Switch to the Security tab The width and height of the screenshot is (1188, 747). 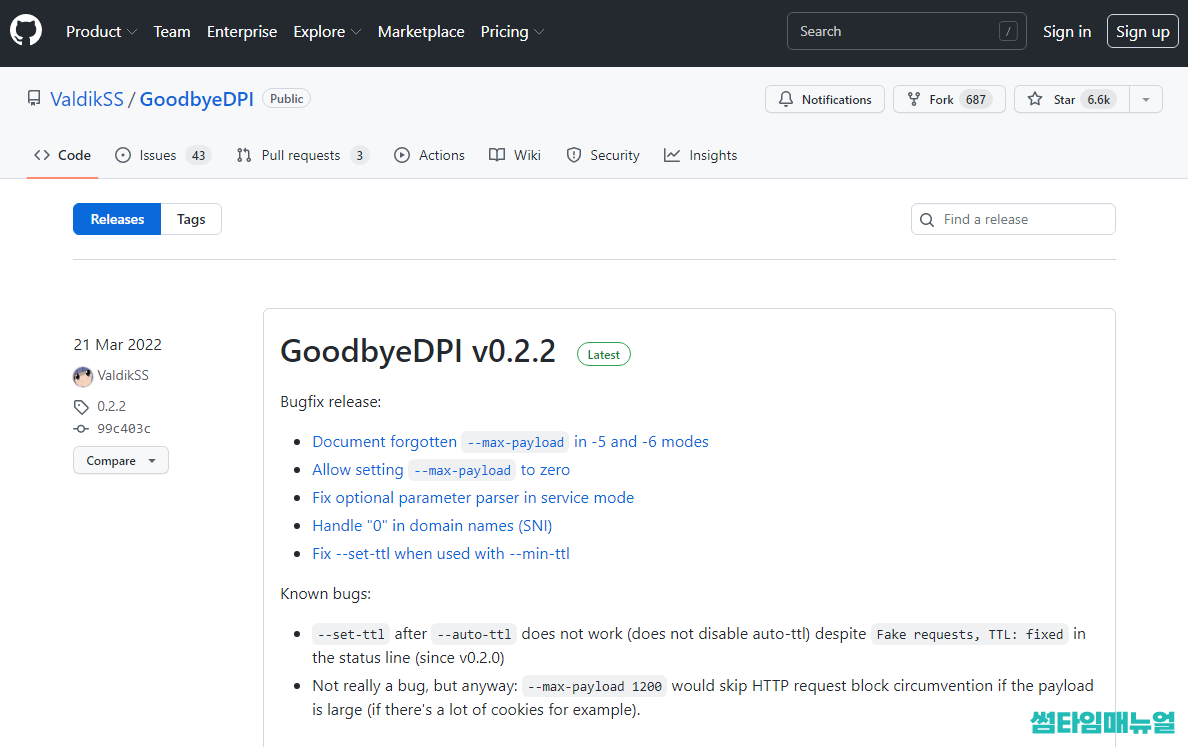603,155
